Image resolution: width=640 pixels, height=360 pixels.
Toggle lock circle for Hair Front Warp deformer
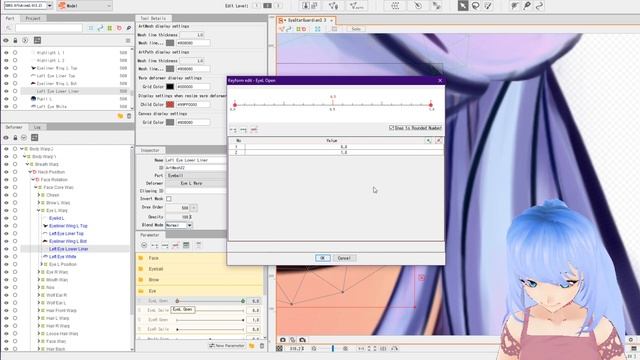click(15, 310)
